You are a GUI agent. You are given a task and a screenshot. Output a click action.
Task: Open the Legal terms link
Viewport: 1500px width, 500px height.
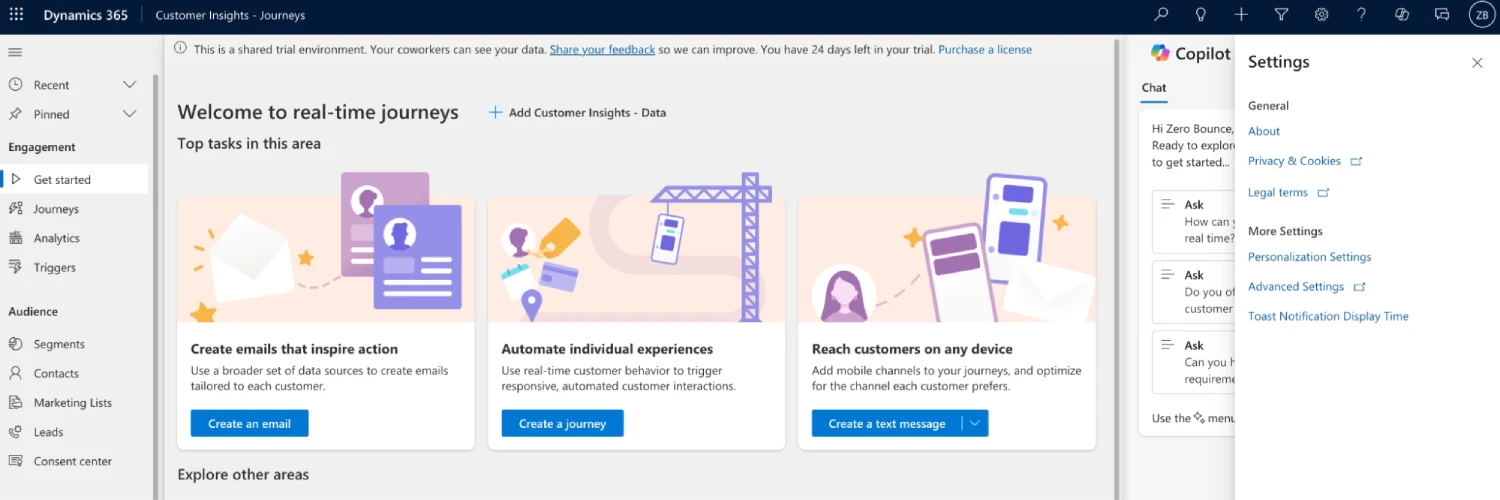(1278, 193)
